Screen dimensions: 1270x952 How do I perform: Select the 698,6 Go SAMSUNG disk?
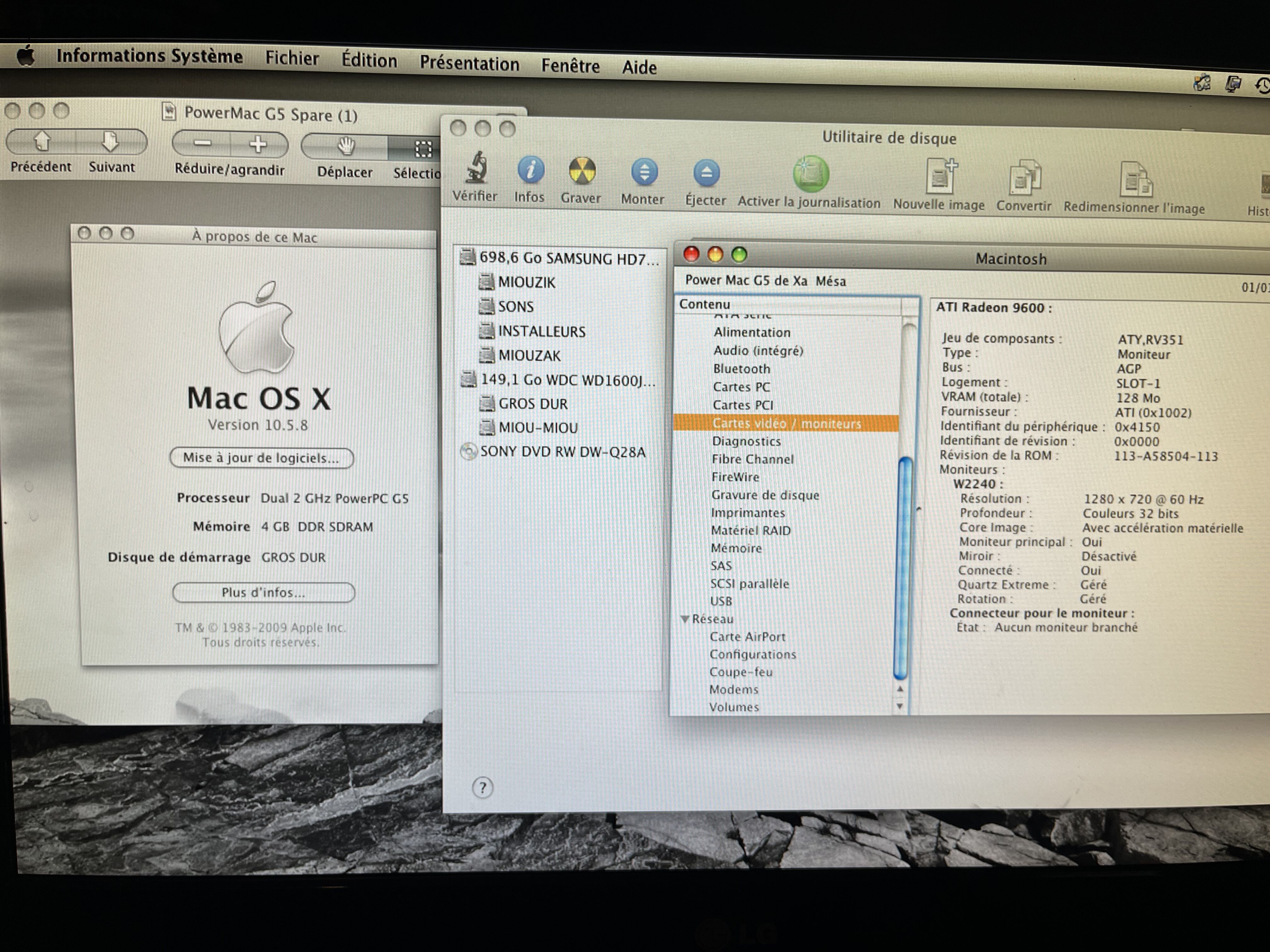pos(568,259)
